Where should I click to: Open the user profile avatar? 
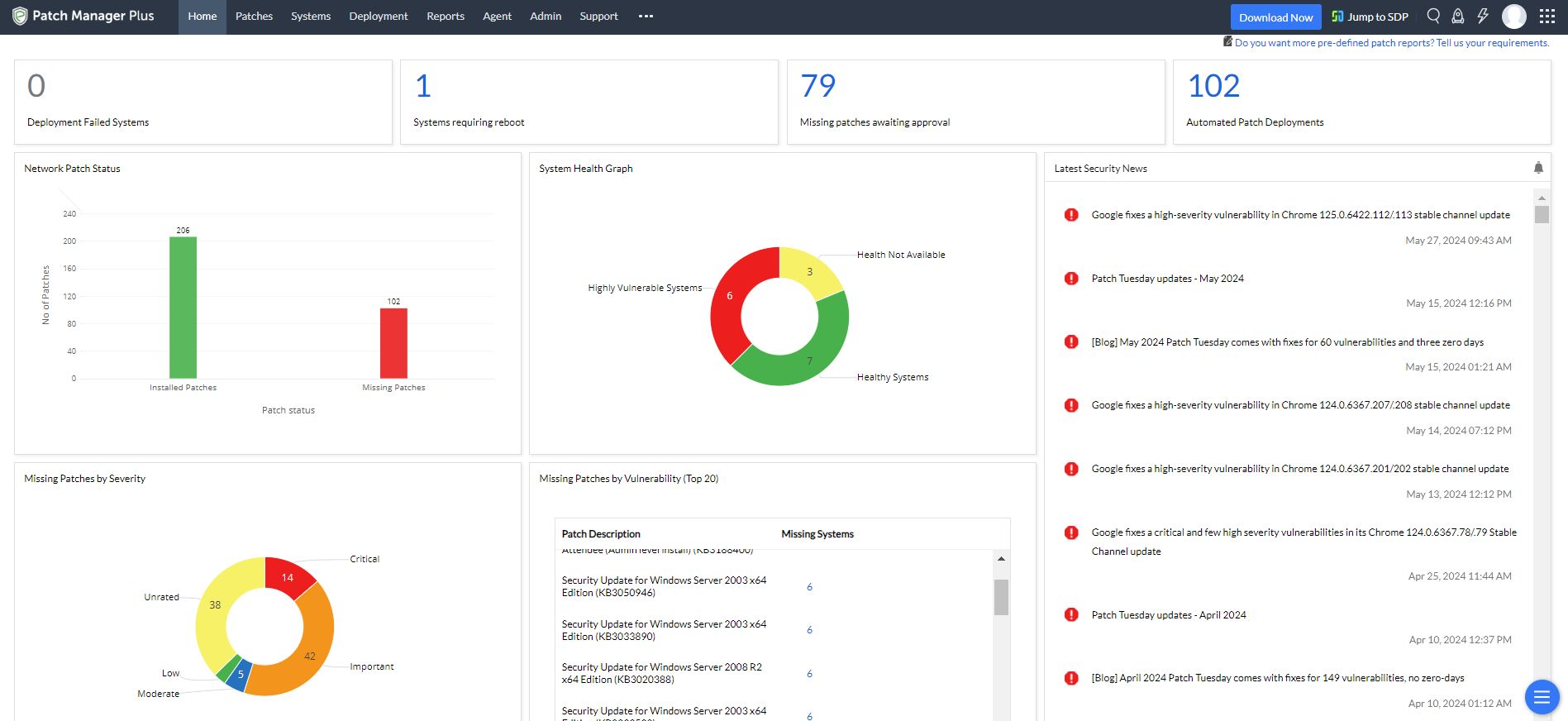click(x=1514, y=16)
